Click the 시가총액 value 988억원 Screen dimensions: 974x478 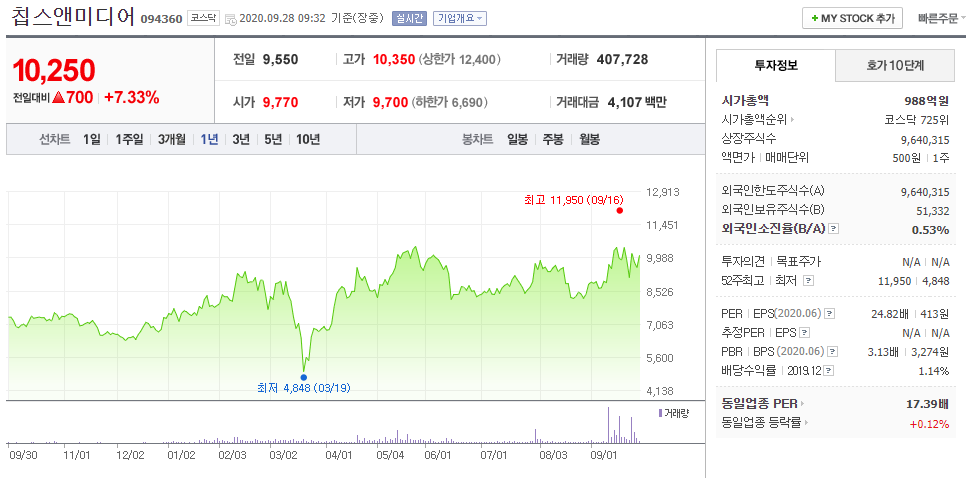coord(927,101)
